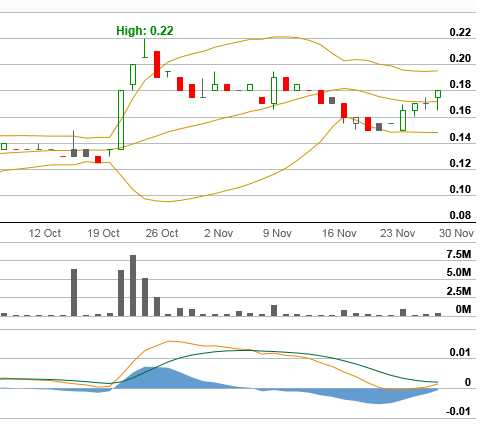Click the High: 0.22 price label
This screenshot has width=496, height=424.
click(x=145, y=31)
